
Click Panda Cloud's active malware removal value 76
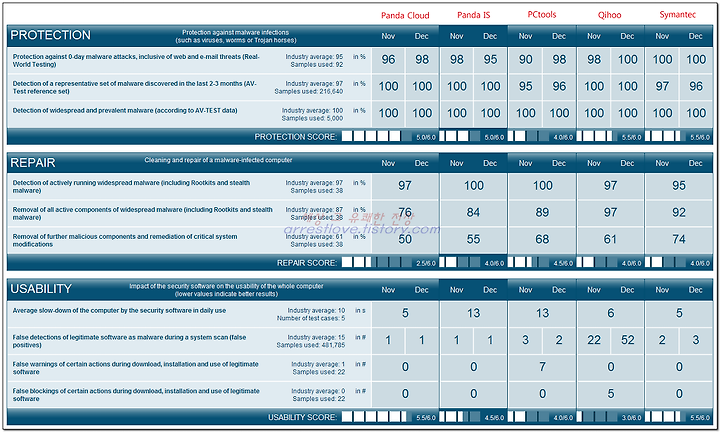[x=405, y=213]
